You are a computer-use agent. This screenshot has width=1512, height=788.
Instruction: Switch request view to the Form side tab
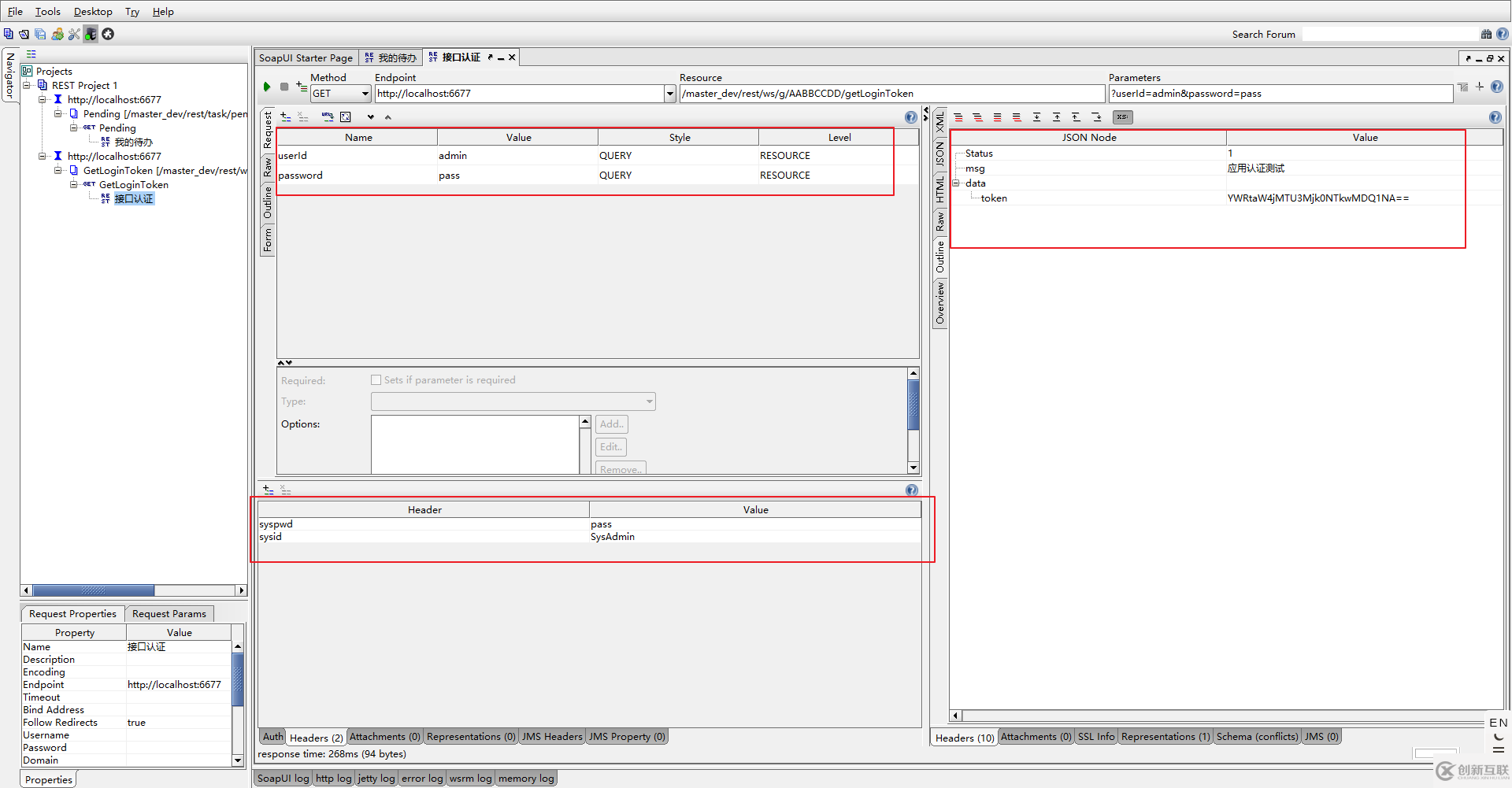pos(268,240)
